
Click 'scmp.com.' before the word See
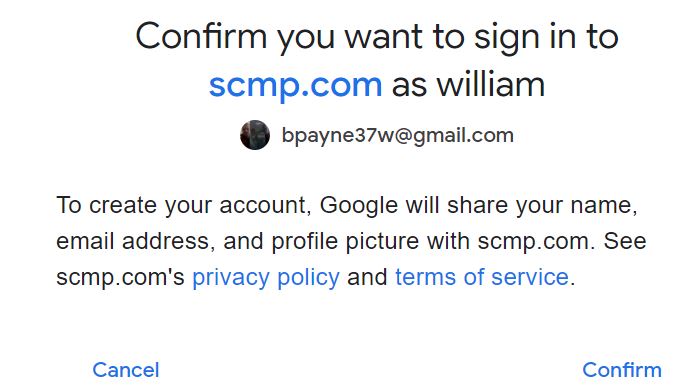(537, 241)
